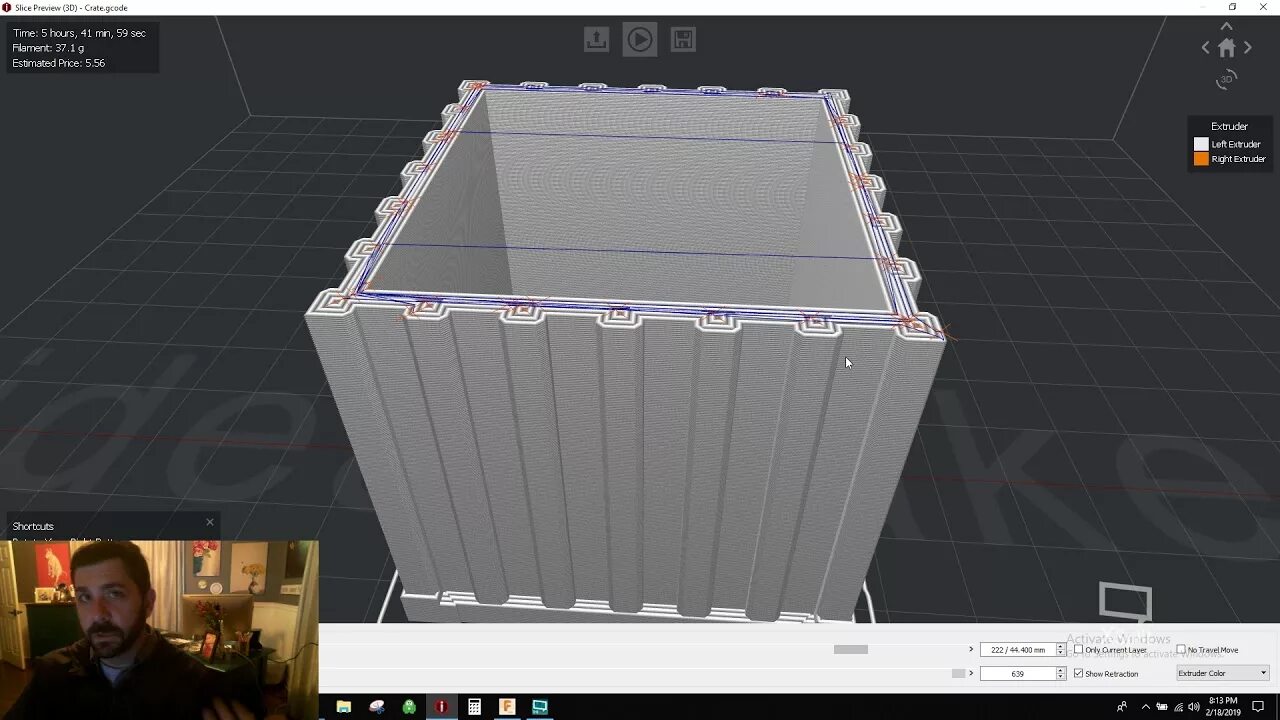This screenshot has height=720, width=1280.
Task: Open Calculator from the taskbar
Action: click(474, 707)
